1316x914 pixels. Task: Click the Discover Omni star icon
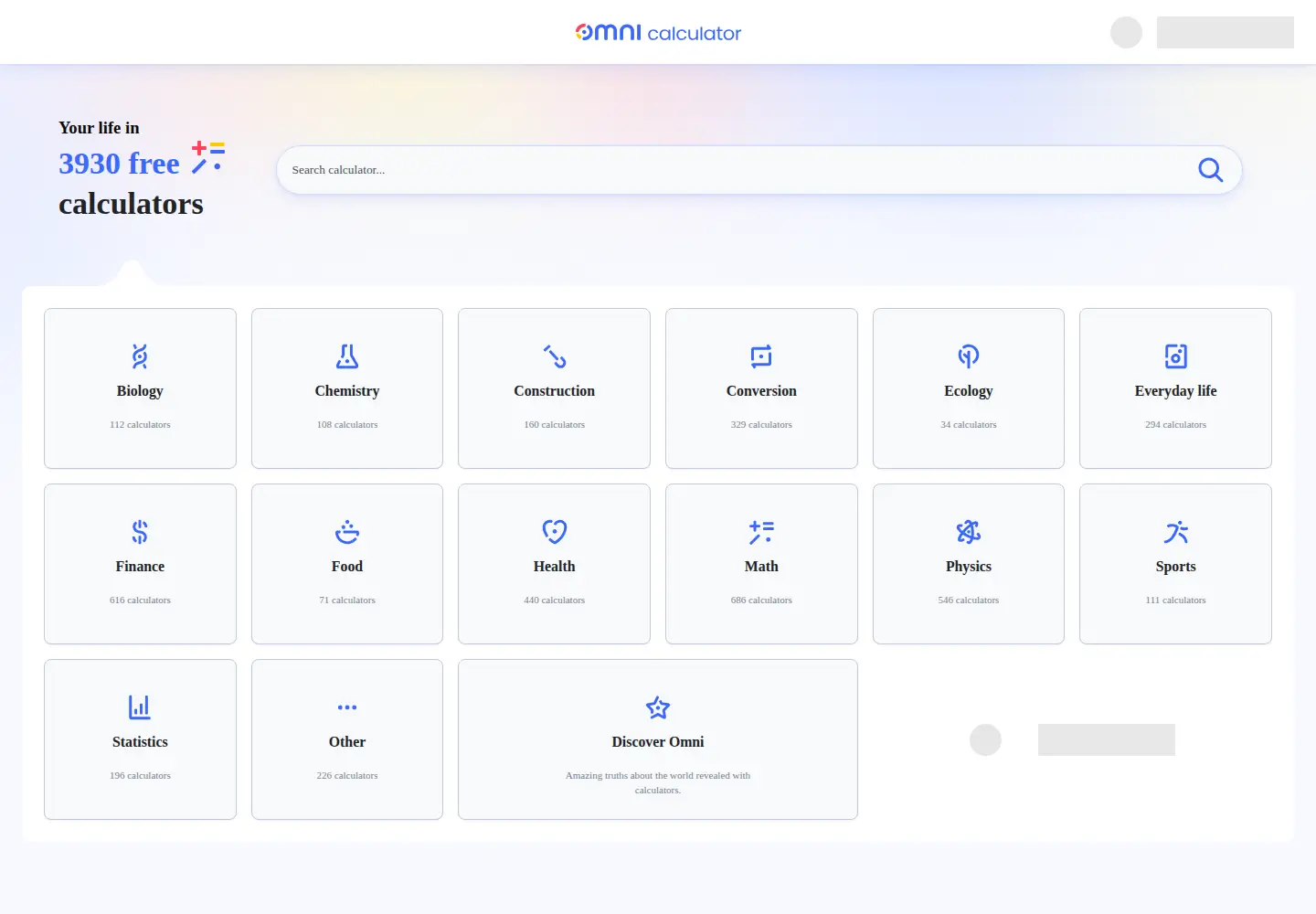(x=658, y=707)
